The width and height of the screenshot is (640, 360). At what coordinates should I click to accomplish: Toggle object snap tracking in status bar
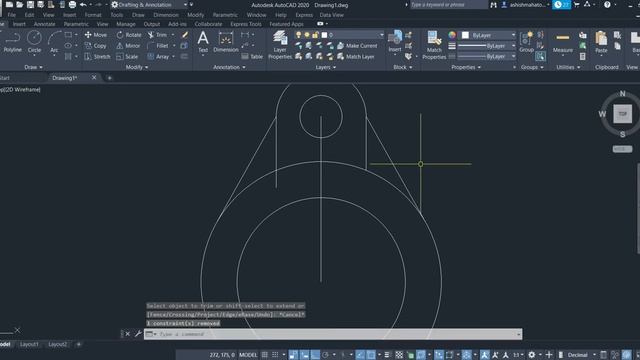360,355
